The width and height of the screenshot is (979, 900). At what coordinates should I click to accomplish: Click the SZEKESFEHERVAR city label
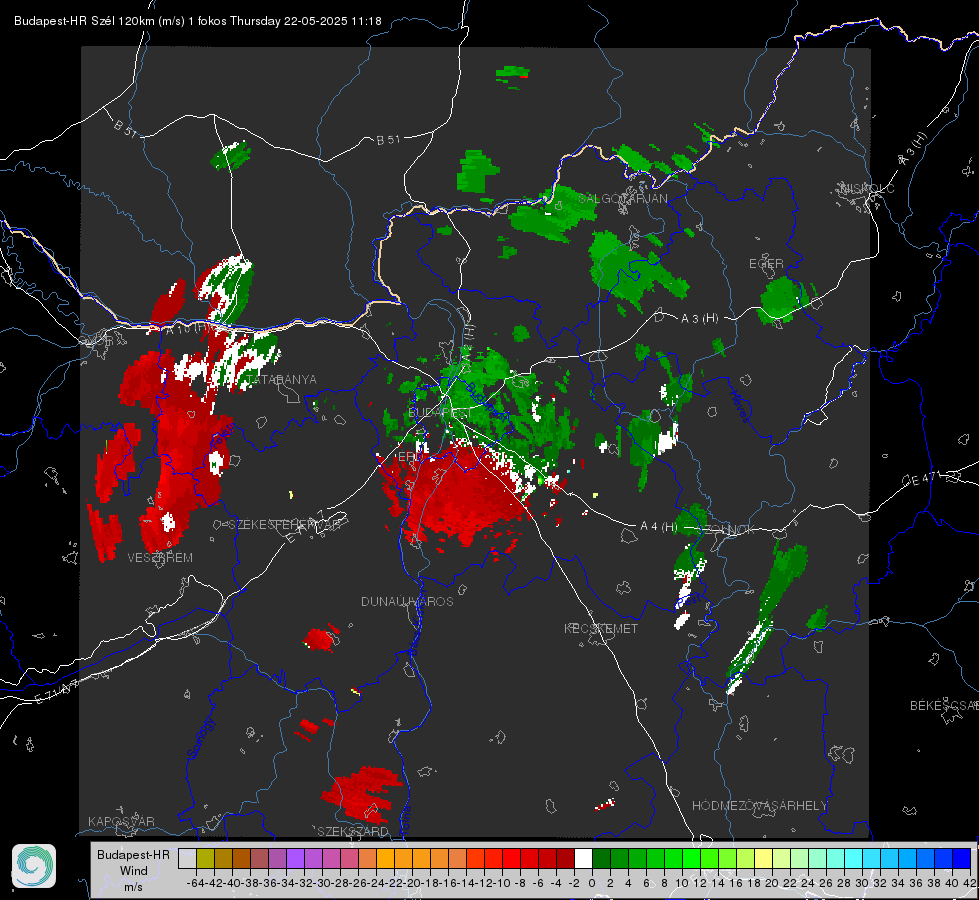(284, 524)
